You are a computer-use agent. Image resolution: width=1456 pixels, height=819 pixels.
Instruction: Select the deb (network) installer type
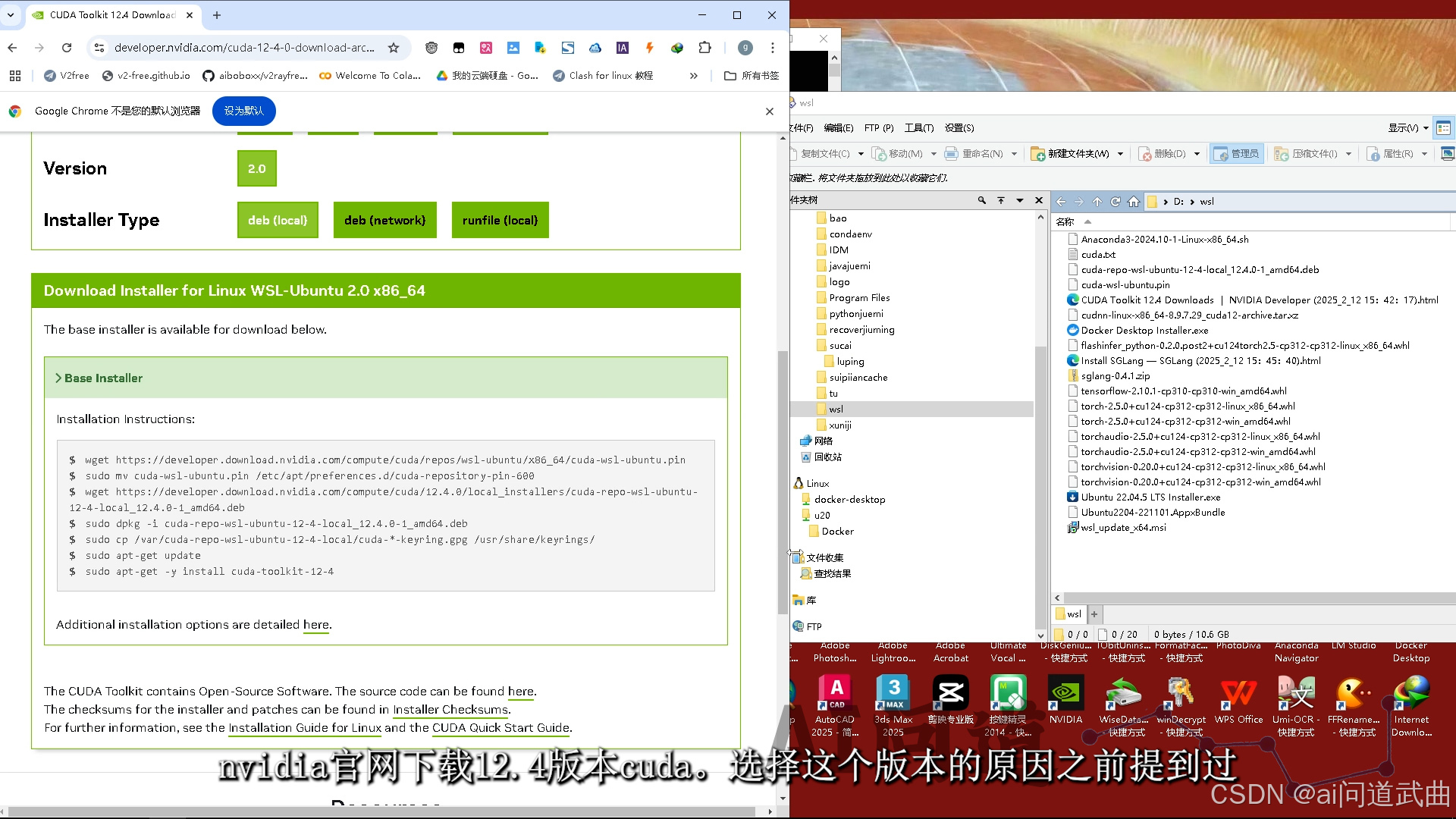[x=384, y=220]
